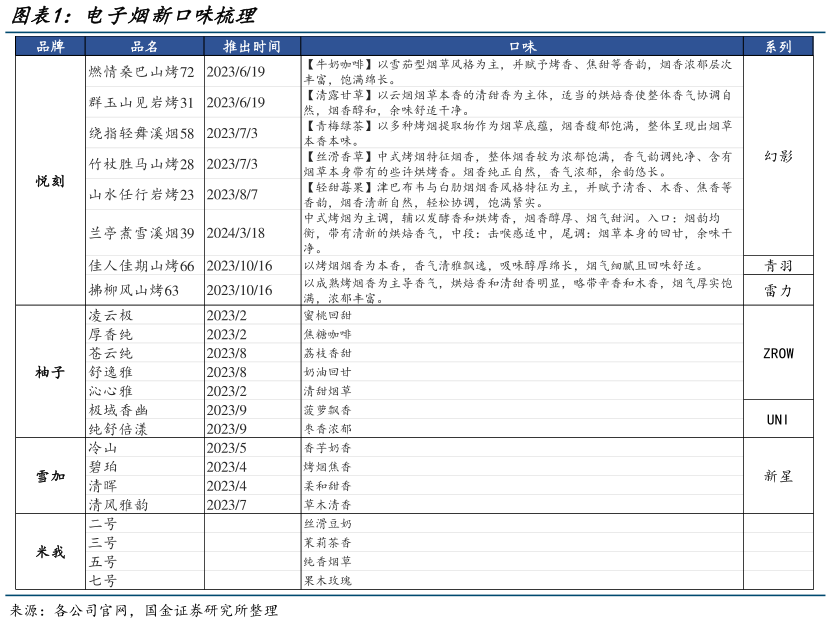Select the date '2023/8/7'
The width and height of the screenshot is (831, 623).
point(232,194)
